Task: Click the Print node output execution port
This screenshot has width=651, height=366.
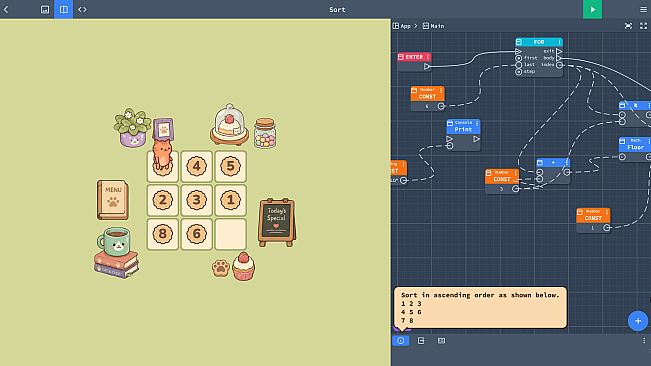Action: 476,139
